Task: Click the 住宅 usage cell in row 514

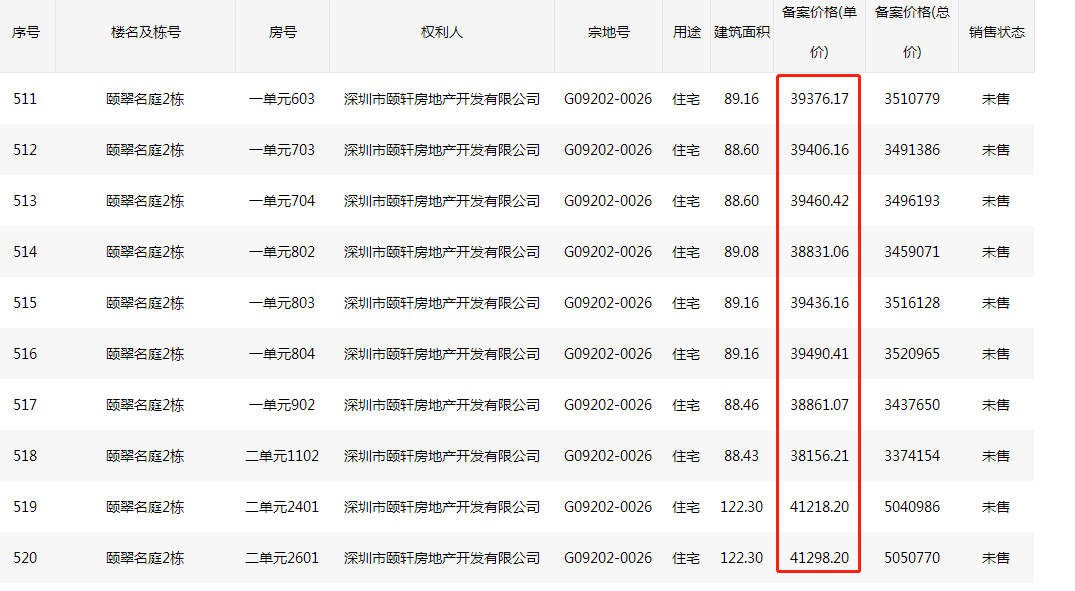Action: click(x=686, y=252)
